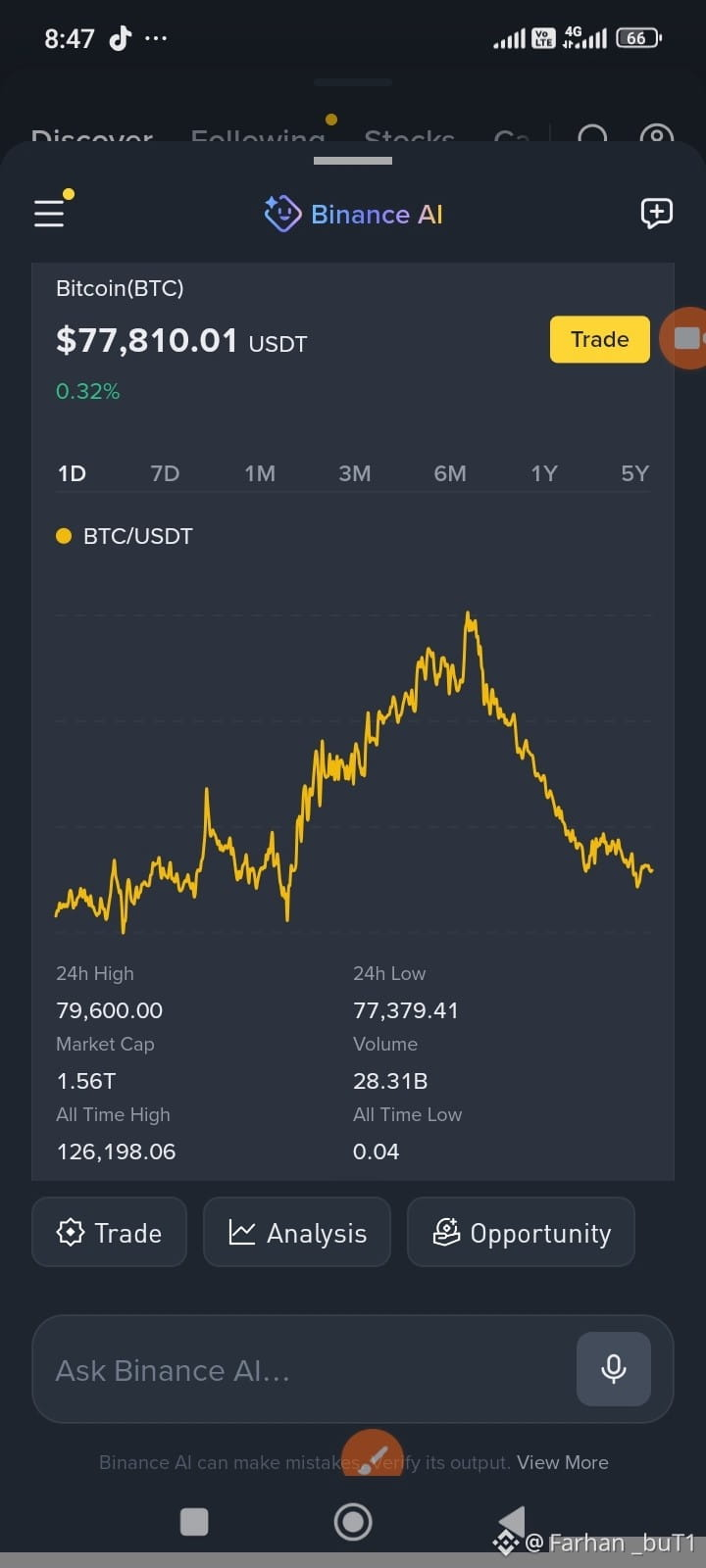
Task: Open the View More link
Action: tap(563, 1462)
